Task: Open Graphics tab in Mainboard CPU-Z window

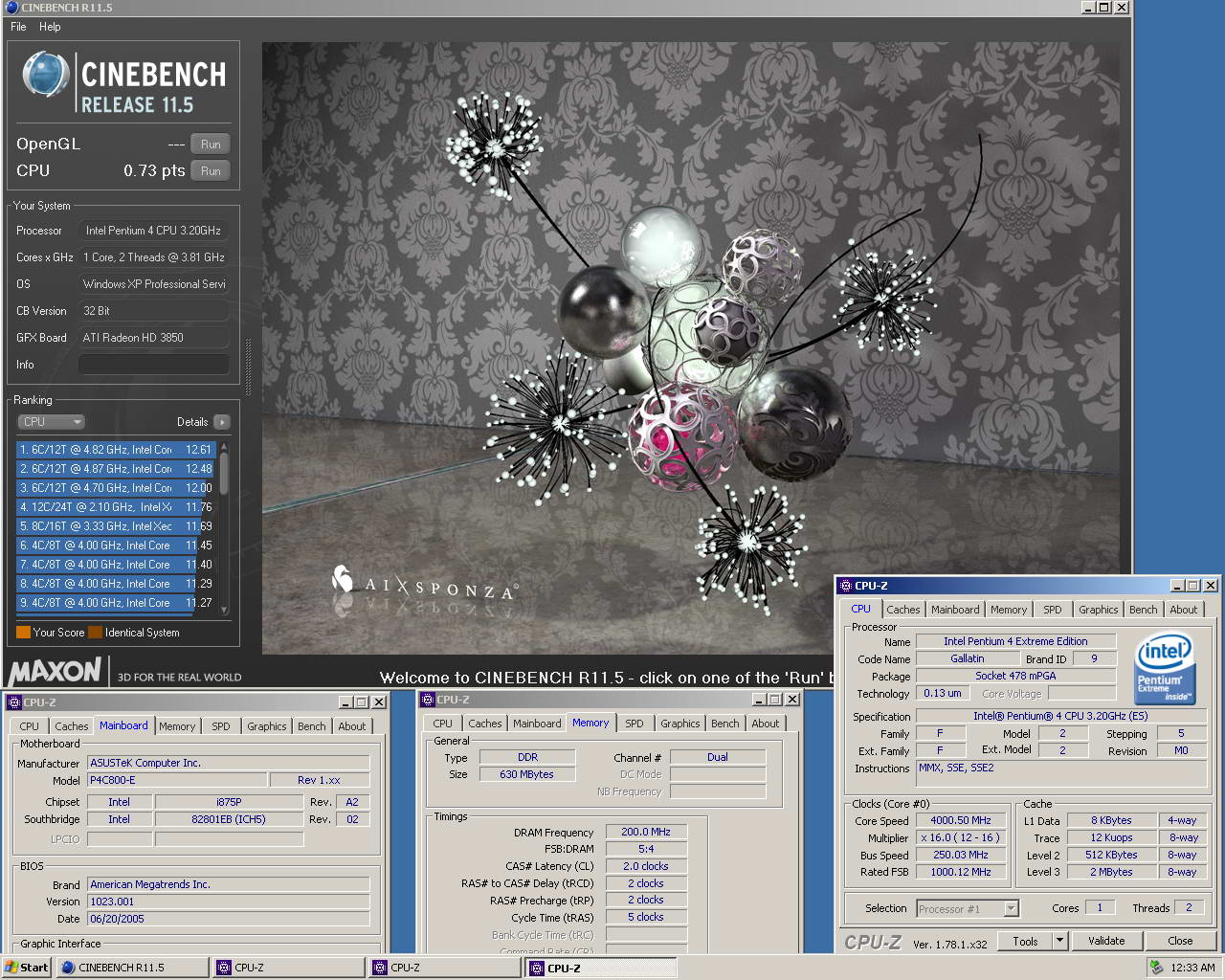Action: (x=266, y=726)
